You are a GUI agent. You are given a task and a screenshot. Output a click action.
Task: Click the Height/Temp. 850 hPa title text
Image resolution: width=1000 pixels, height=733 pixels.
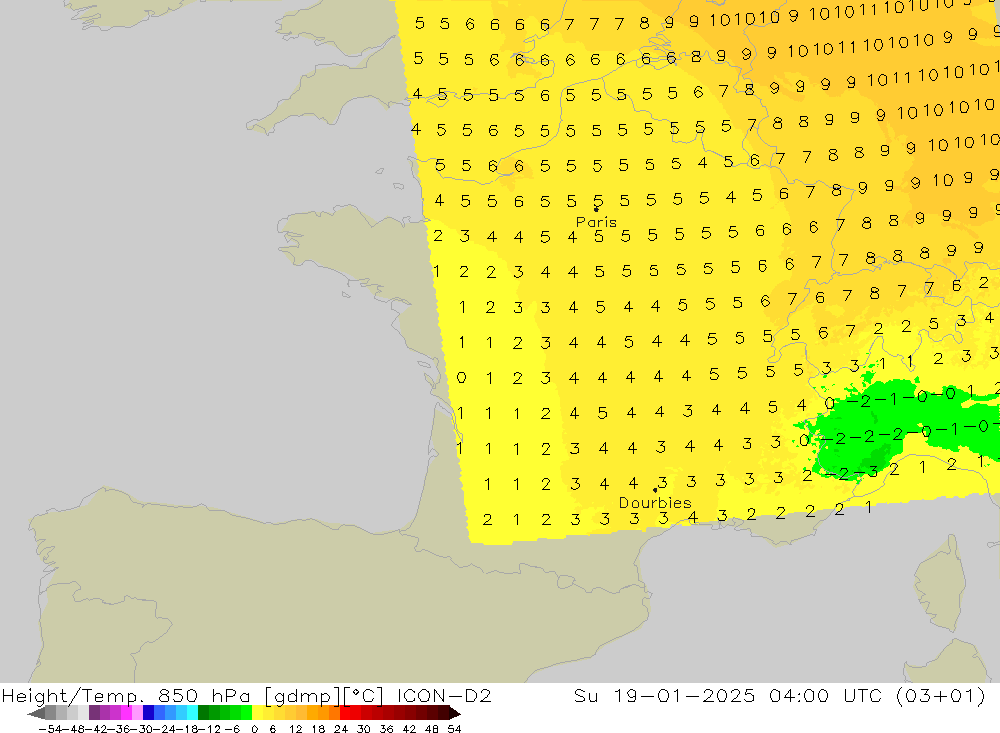(x=126, y=695)
